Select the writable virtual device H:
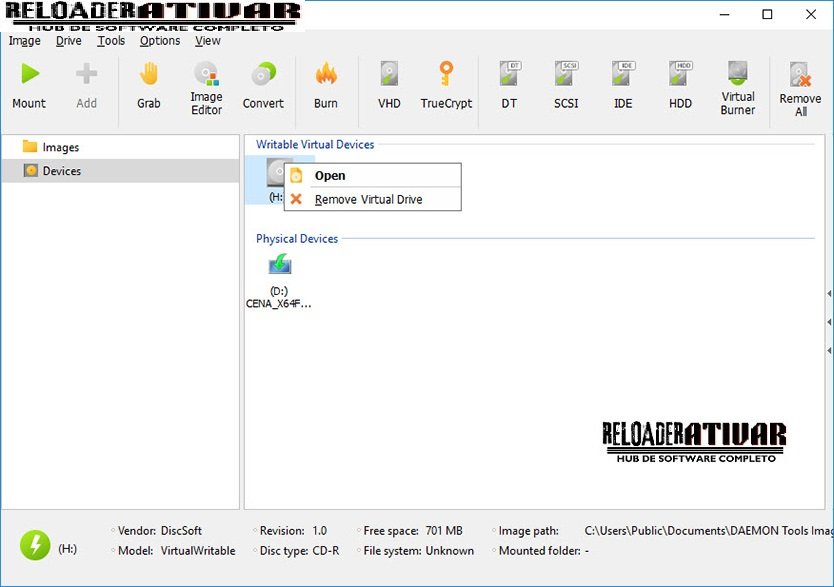The width and height of the screenshot is (834, 587). pyautogui.click(x=275, y=180)
